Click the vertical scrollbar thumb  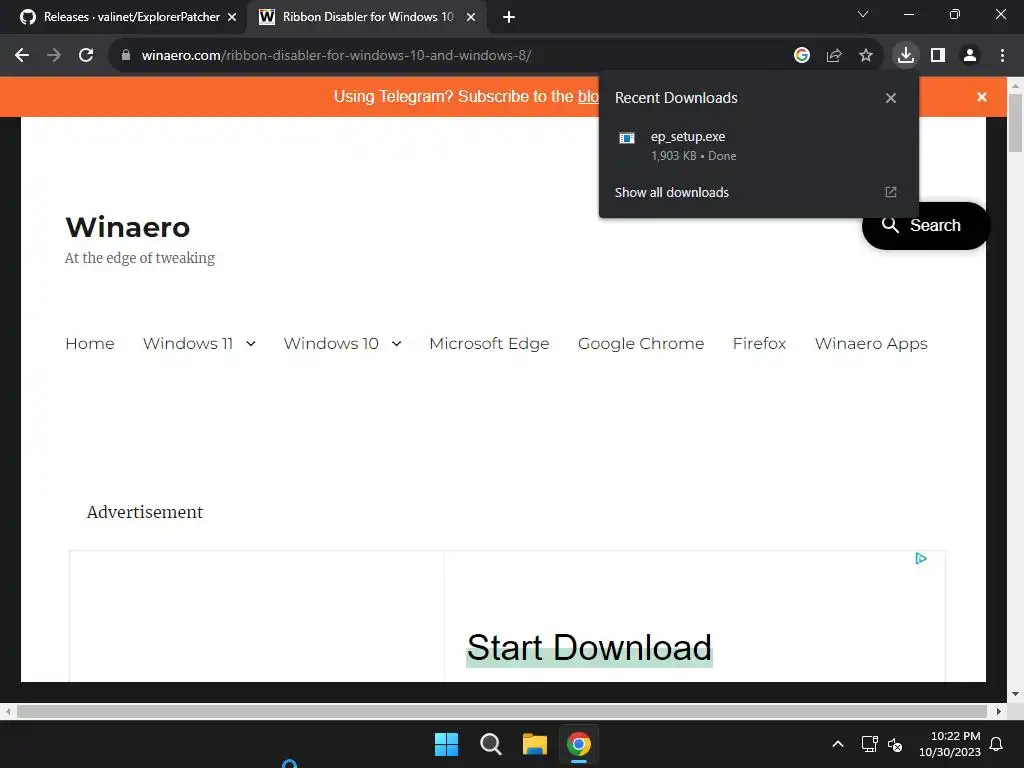(x=1016, y=122)
